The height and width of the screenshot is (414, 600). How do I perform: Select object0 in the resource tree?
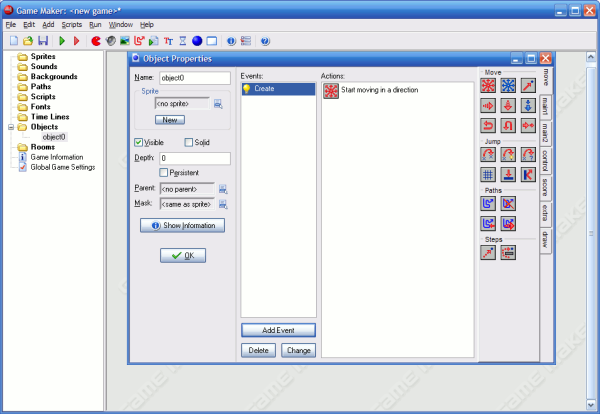(x=54, y=137)
